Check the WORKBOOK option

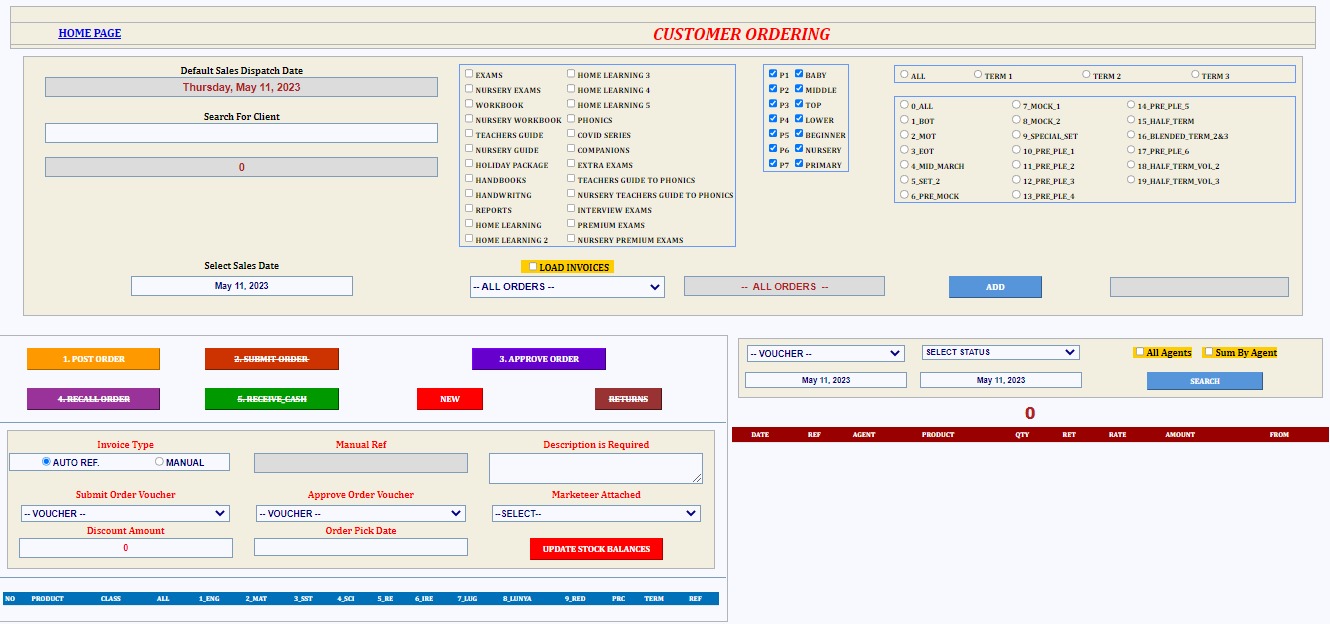coord(469,104)
